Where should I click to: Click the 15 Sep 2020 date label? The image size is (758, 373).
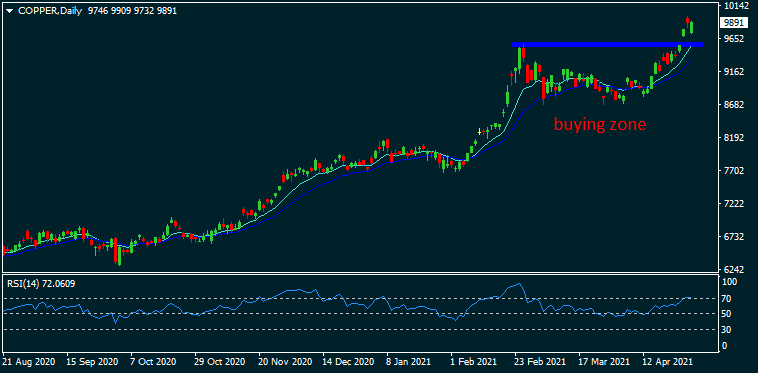(x=92, y=361)
